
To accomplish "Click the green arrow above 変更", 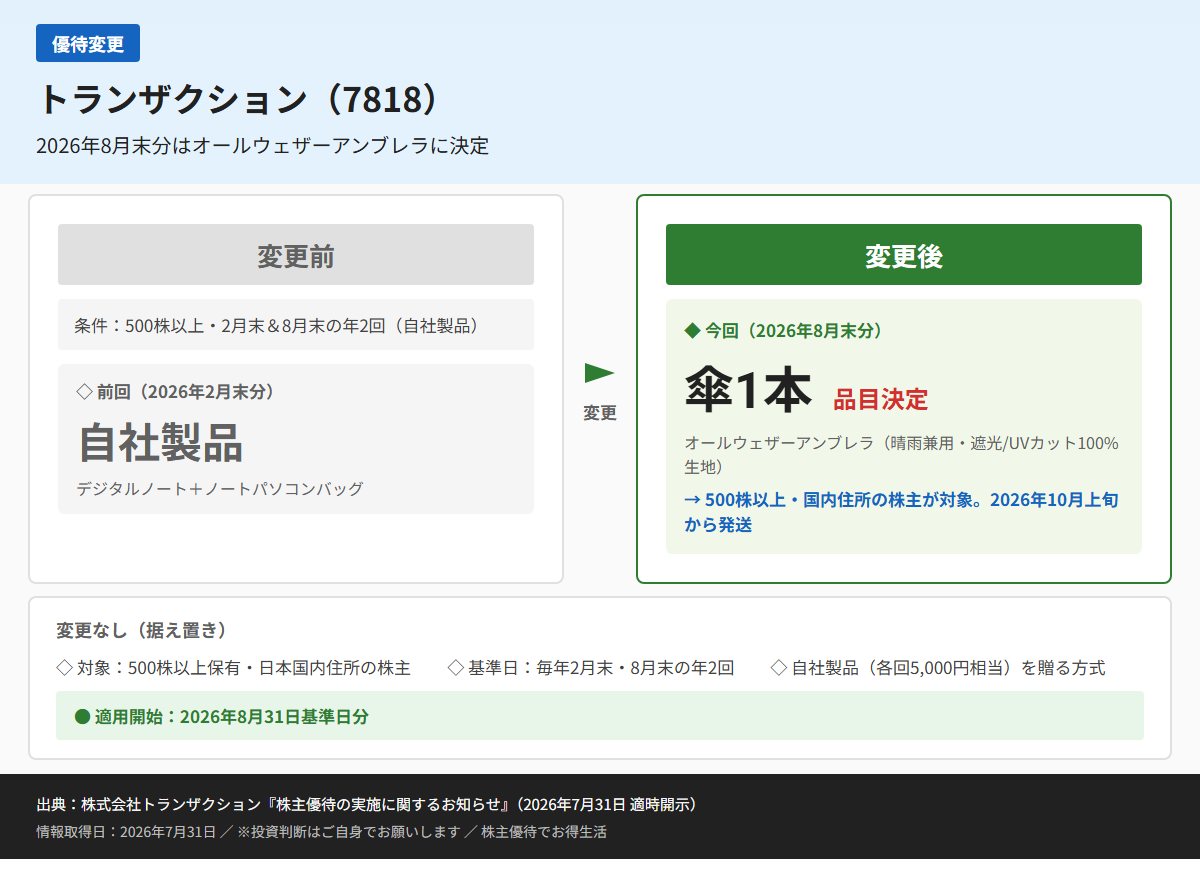I will coord(600,373).
